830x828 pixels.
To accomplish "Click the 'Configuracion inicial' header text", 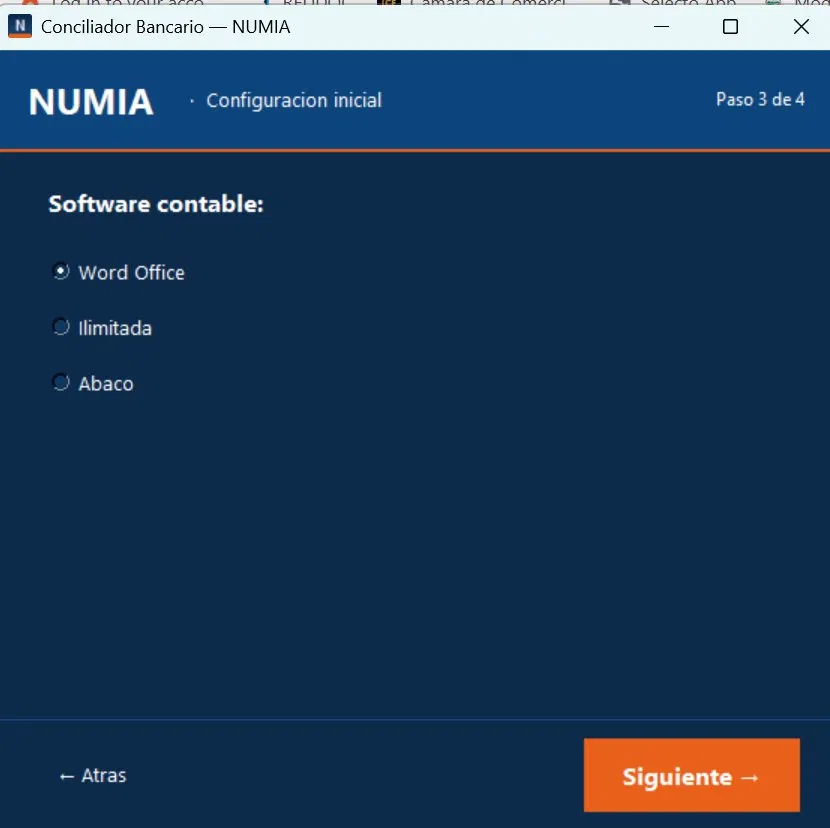I will click(294, 100).
